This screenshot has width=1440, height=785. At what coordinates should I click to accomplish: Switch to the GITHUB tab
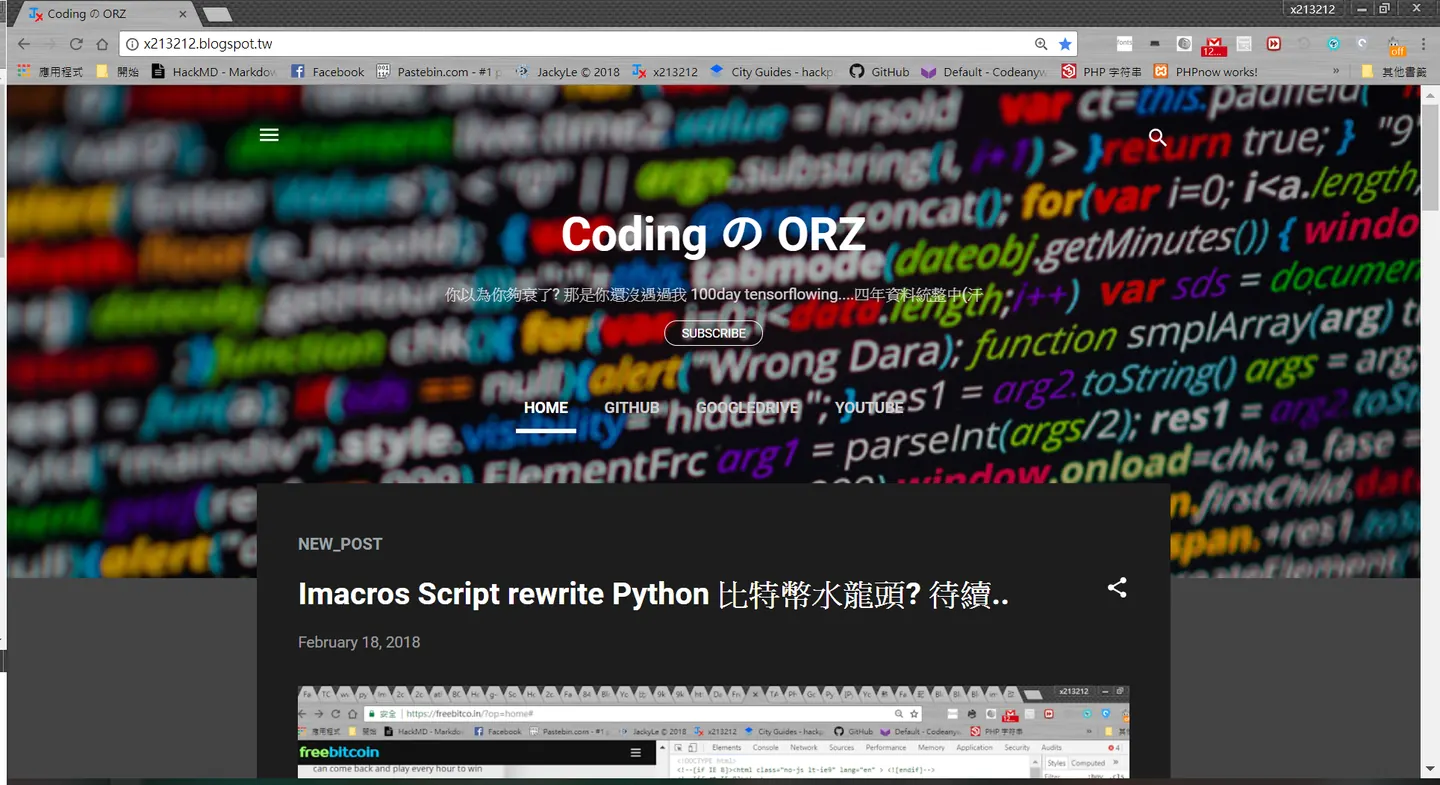point(631,408)
